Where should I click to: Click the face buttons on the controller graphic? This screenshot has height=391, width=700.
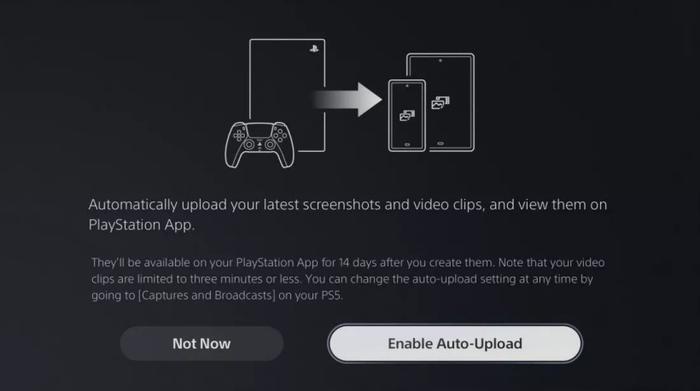point(279,135)
